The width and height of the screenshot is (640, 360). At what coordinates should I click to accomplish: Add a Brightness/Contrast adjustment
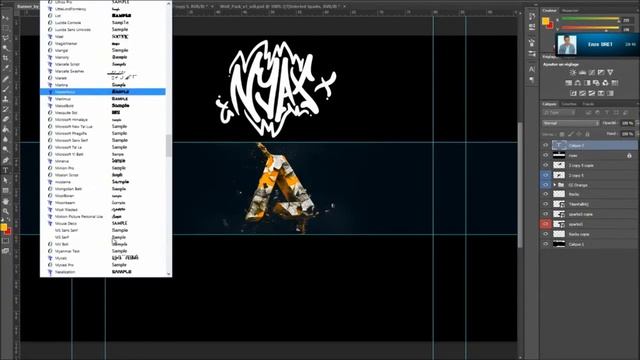point(573,72)
